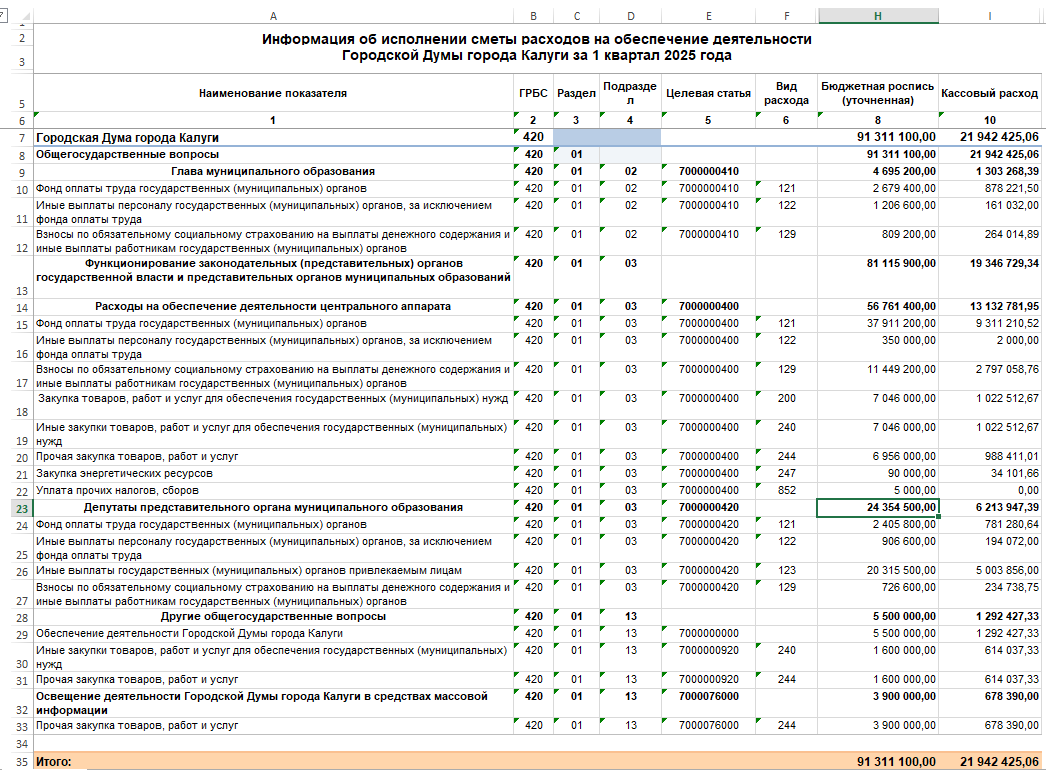Viewport: 1046px width, 770px height.
Task: Click the 'Вид расхода' header cell
Action: [x=786, y=93]
